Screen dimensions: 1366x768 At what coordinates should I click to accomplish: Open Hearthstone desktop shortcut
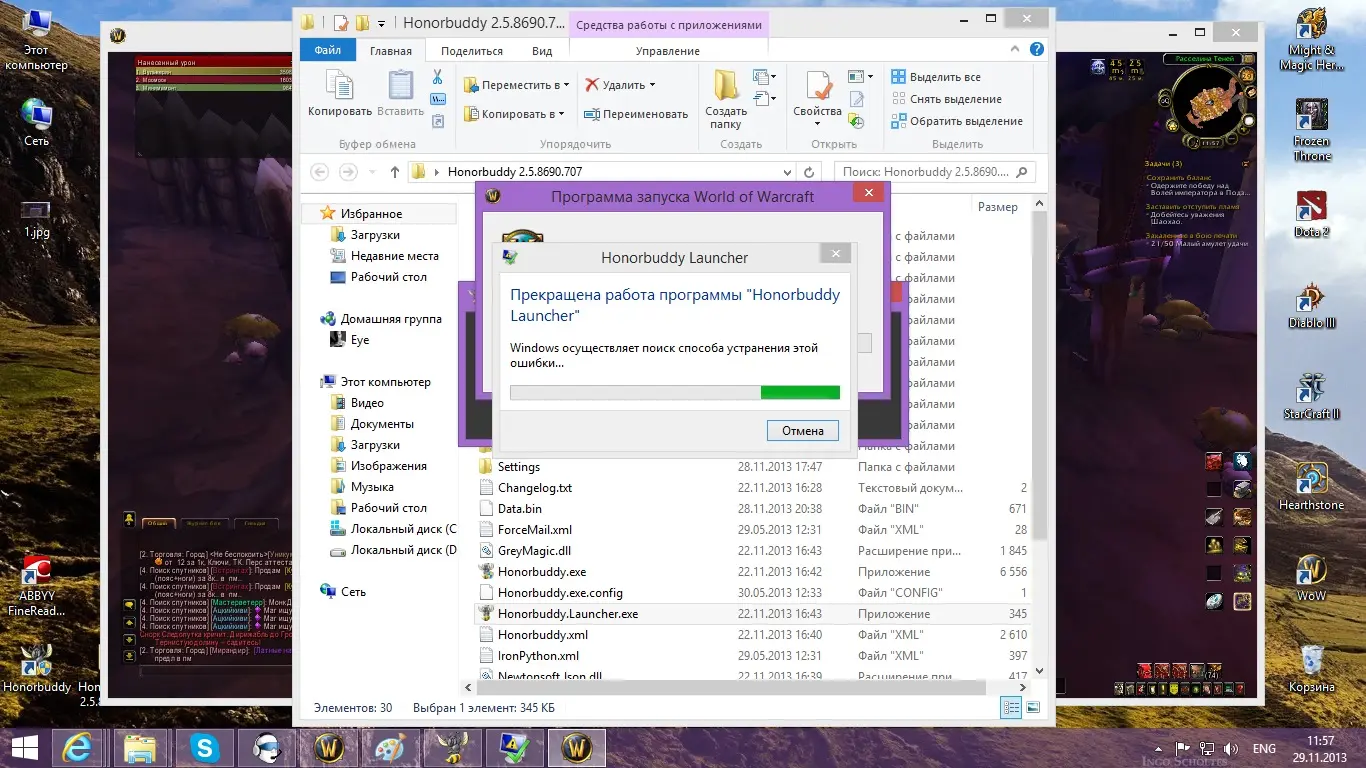click(1311, 486)
